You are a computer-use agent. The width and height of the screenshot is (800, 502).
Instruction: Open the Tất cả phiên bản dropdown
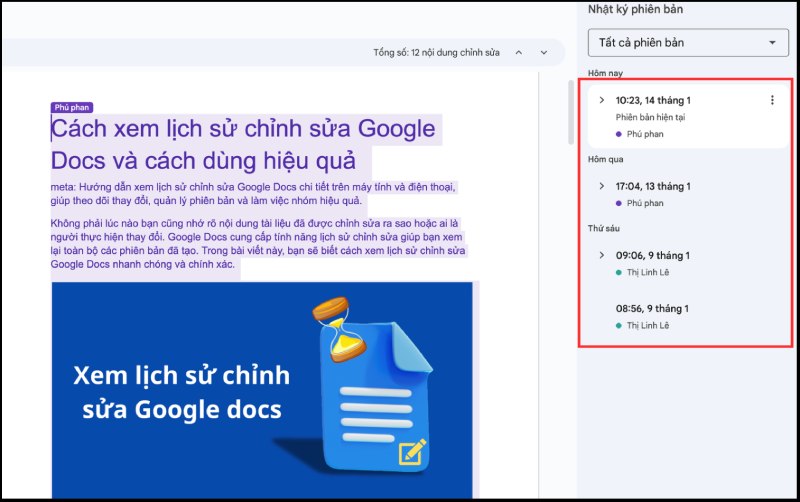(x=688, y=43)
